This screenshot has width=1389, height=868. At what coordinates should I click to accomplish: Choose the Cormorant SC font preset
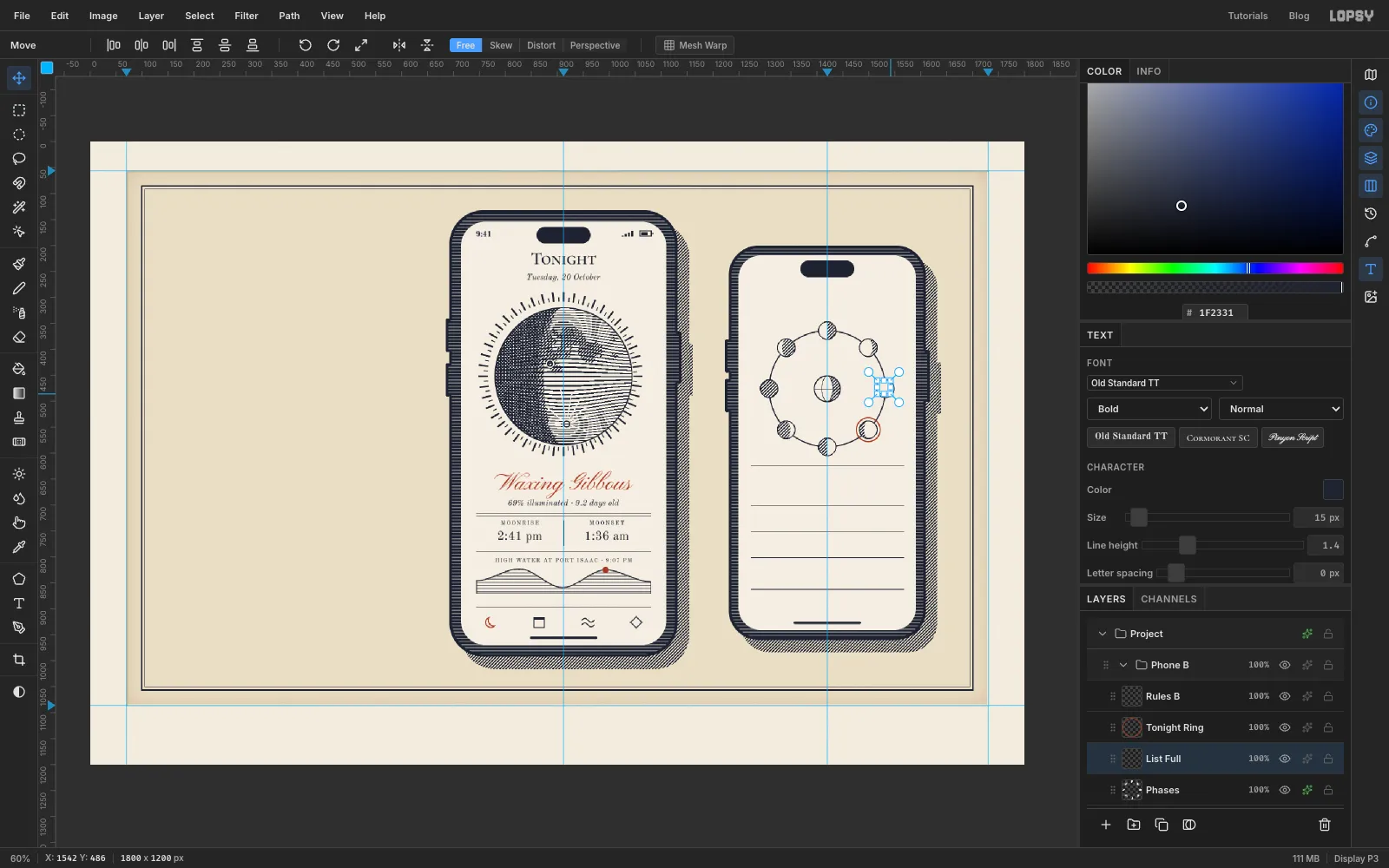[1218, 437]
